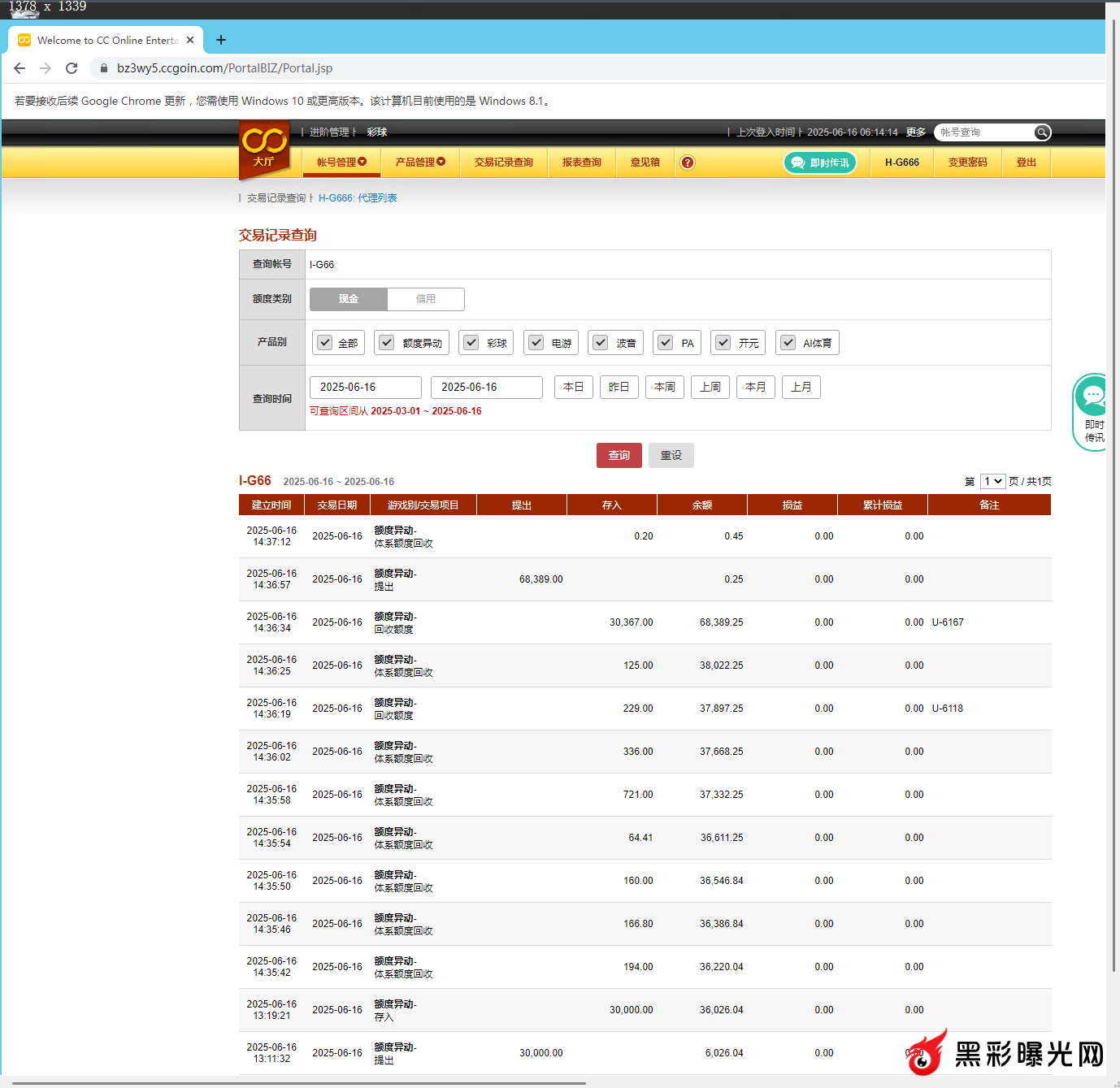Expand the 帐号管理 dropdown menu
1120x1088 pixels.
[x=341, y=163]
